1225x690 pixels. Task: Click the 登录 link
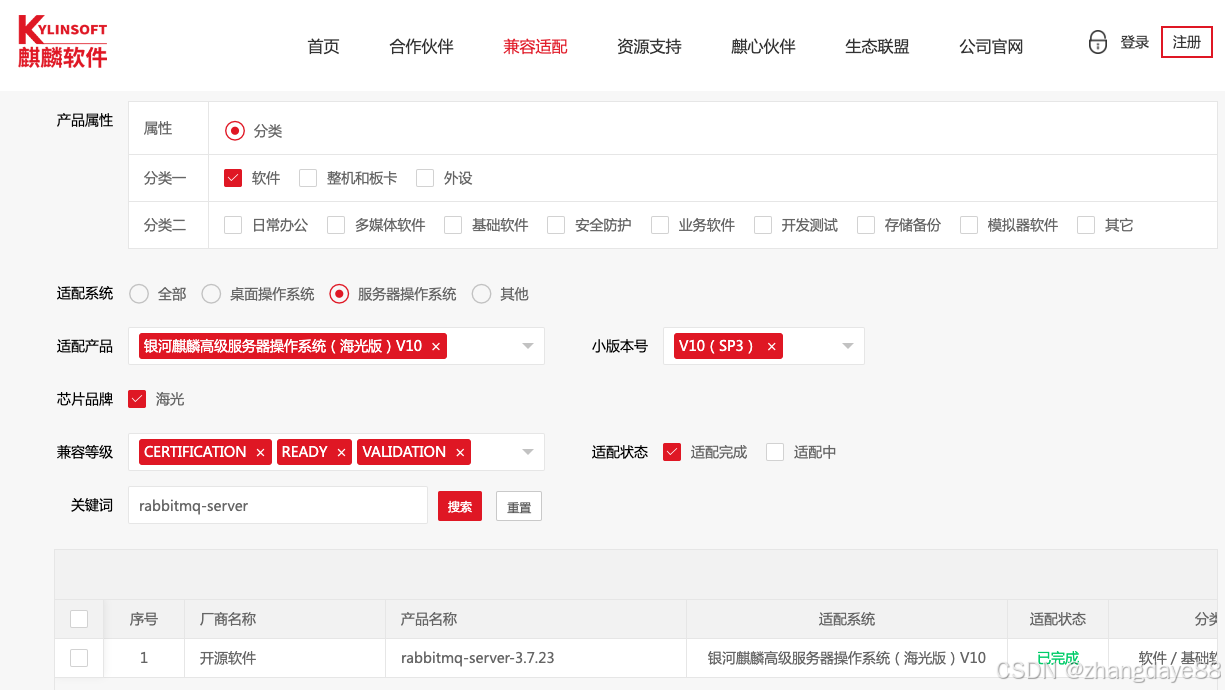pos(1134,42)
